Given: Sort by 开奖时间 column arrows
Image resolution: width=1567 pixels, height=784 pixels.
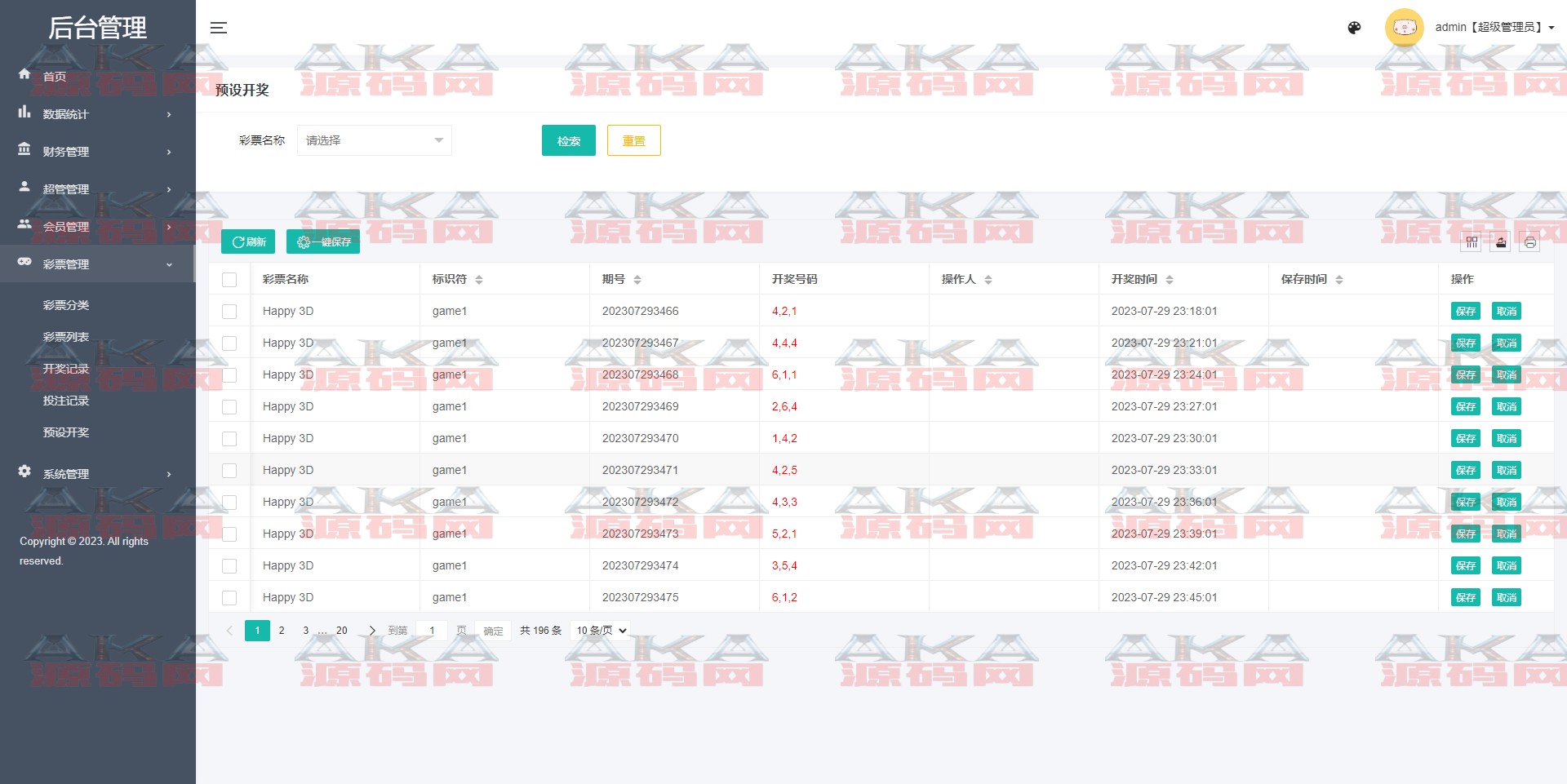Looking at the screenshot, I should [x=1170, y=280].
